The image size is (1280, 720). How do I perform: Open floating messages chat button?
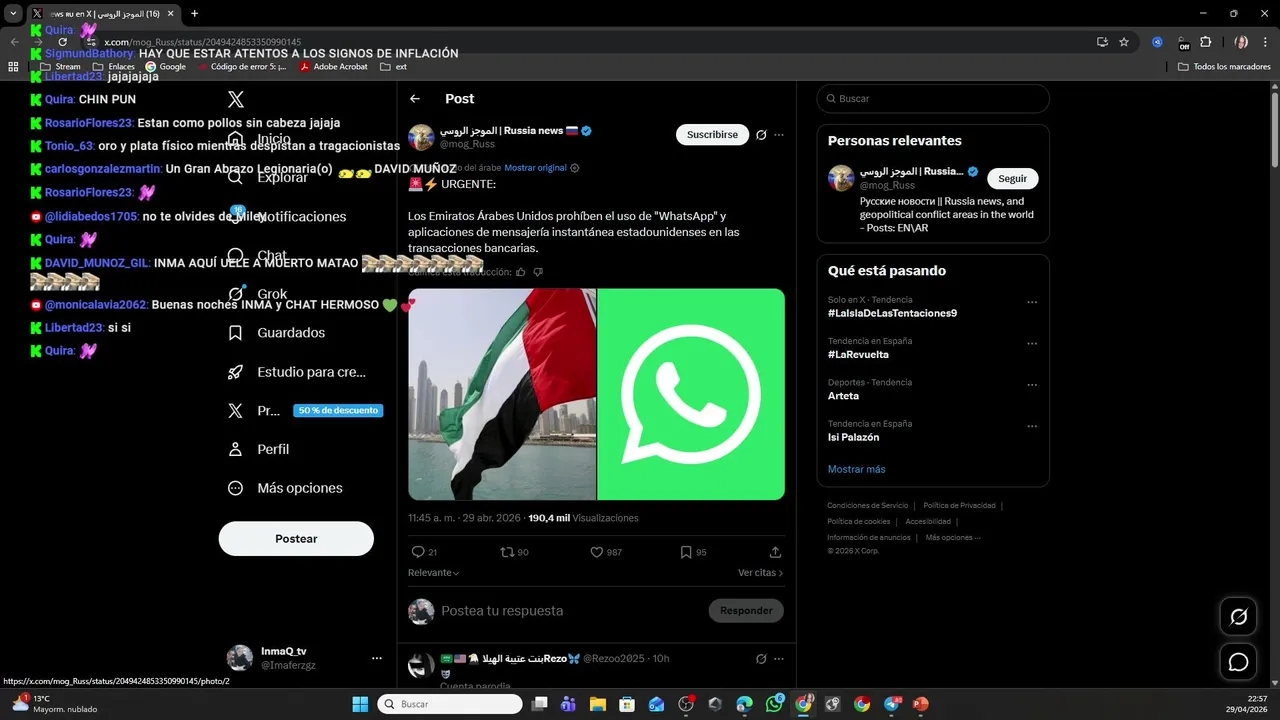[1239, 662]
